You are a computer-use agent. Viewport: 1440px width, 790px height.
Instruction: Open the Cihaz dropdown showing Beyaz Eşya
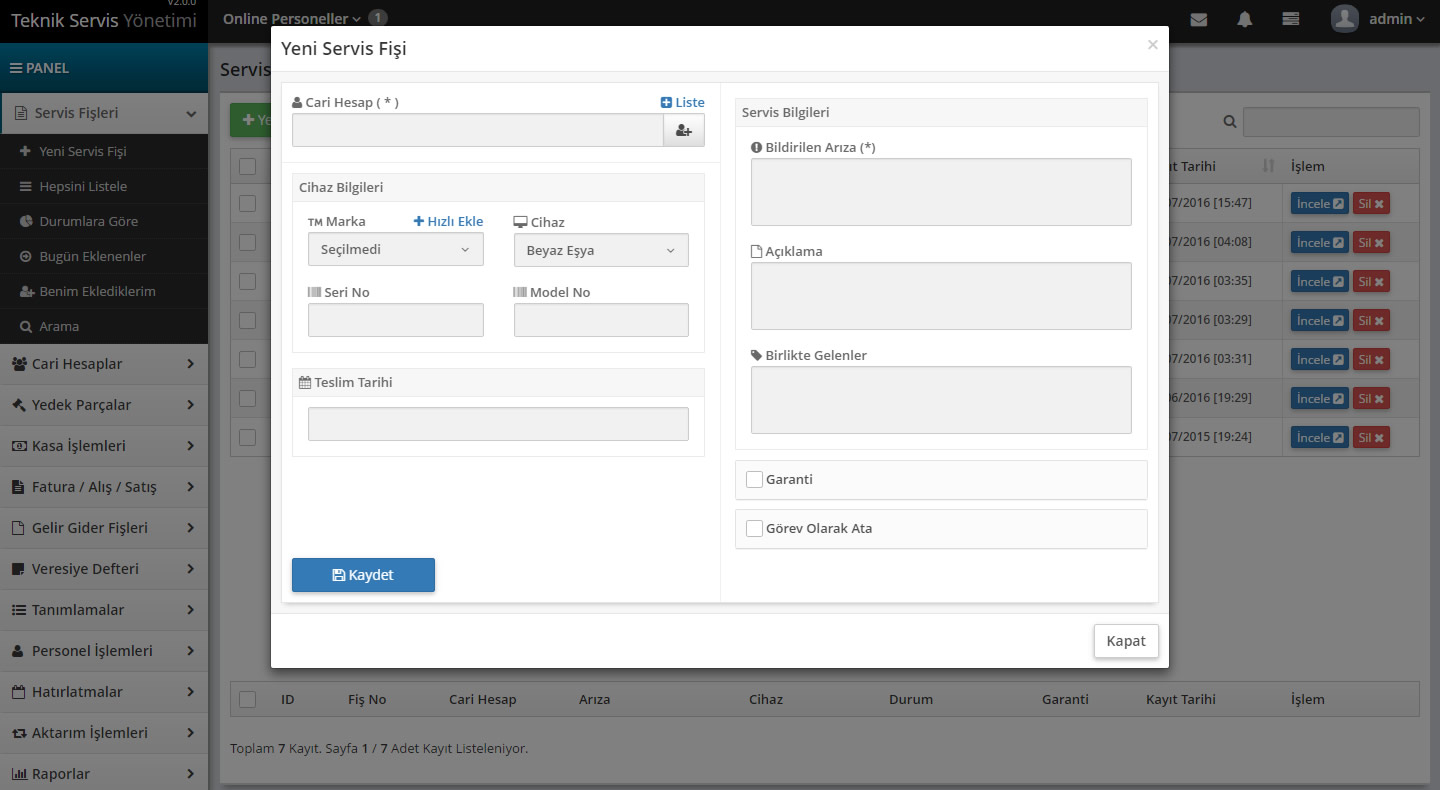tap(600, 250)
